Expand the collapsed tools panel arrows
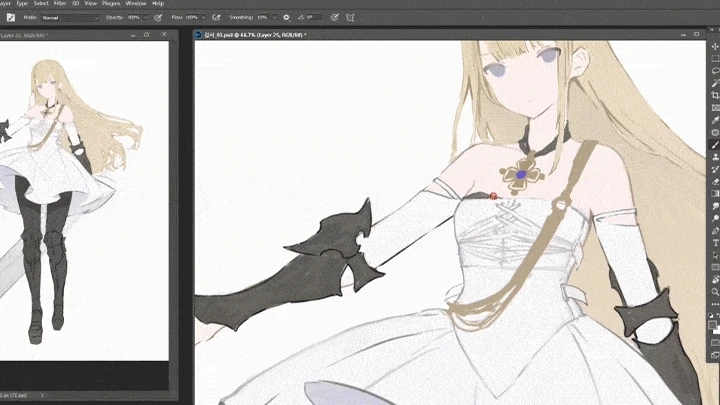720x405 pixels. click(712, 30)
